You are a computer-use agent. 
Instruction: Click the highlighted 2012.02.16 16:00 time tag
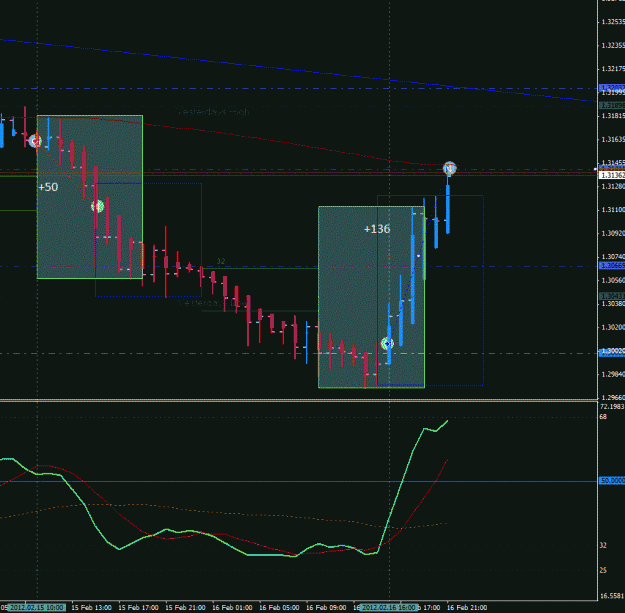(389, 608)
